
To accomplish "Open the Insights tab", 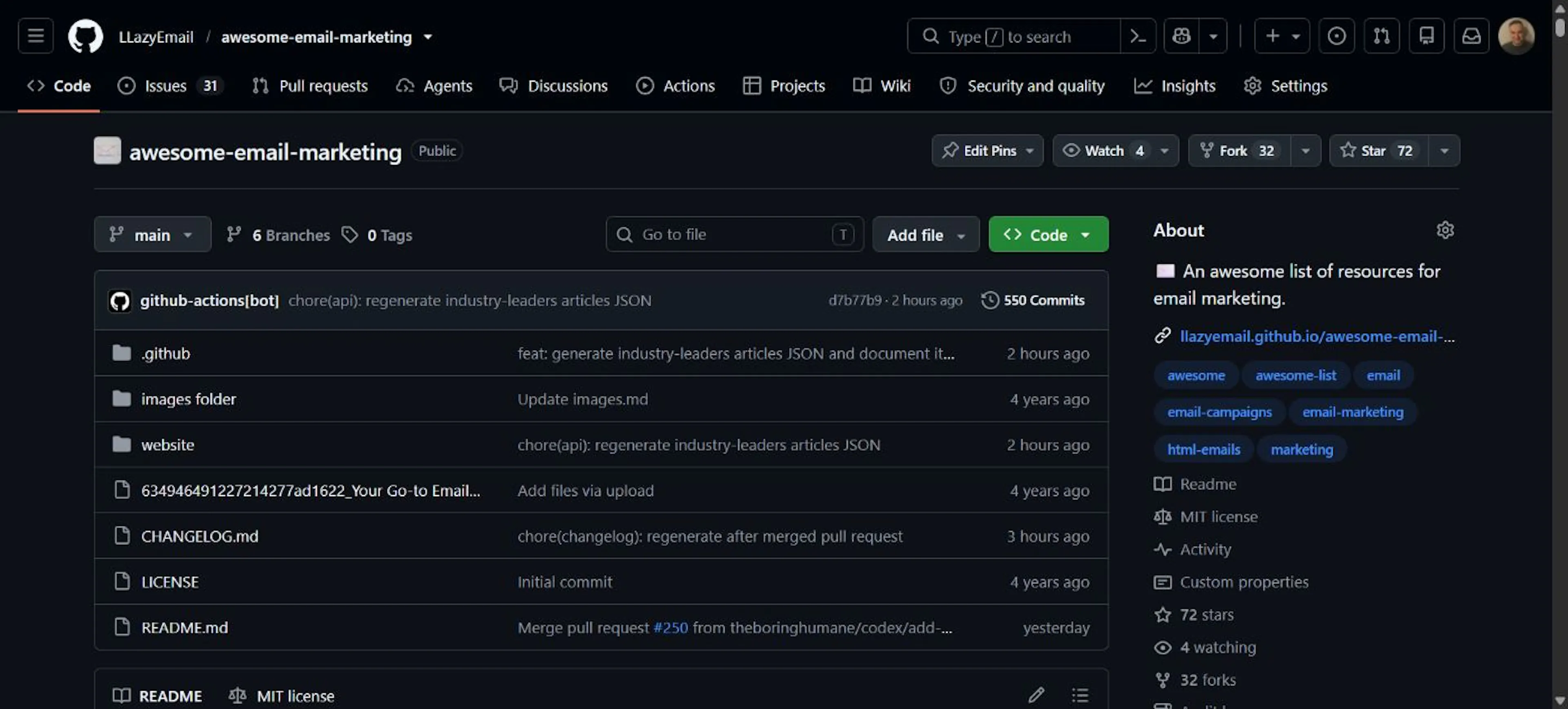I will click(1175, 86).
